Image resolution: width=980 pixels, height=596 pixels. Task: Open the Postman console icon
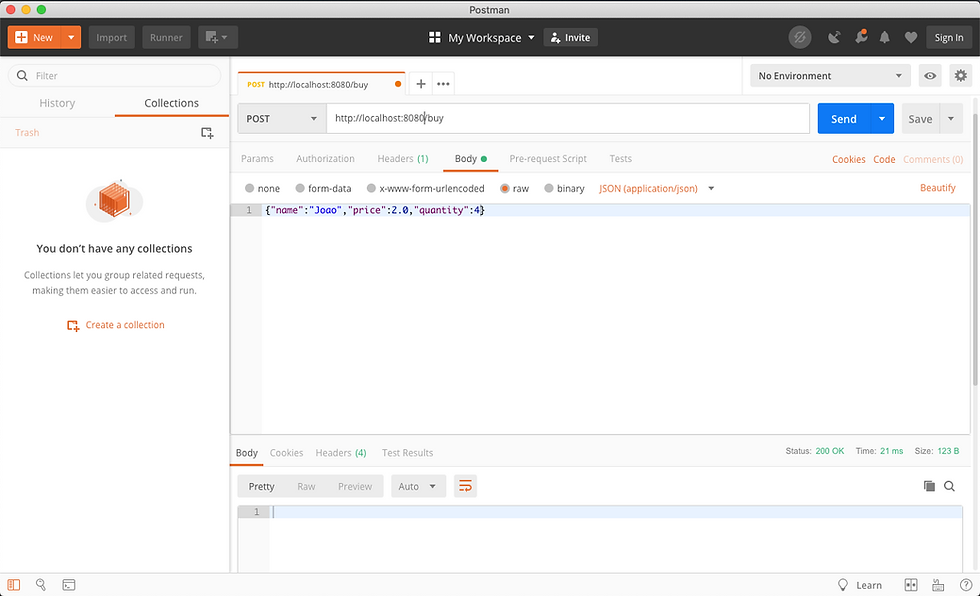[x=69, y=585]
